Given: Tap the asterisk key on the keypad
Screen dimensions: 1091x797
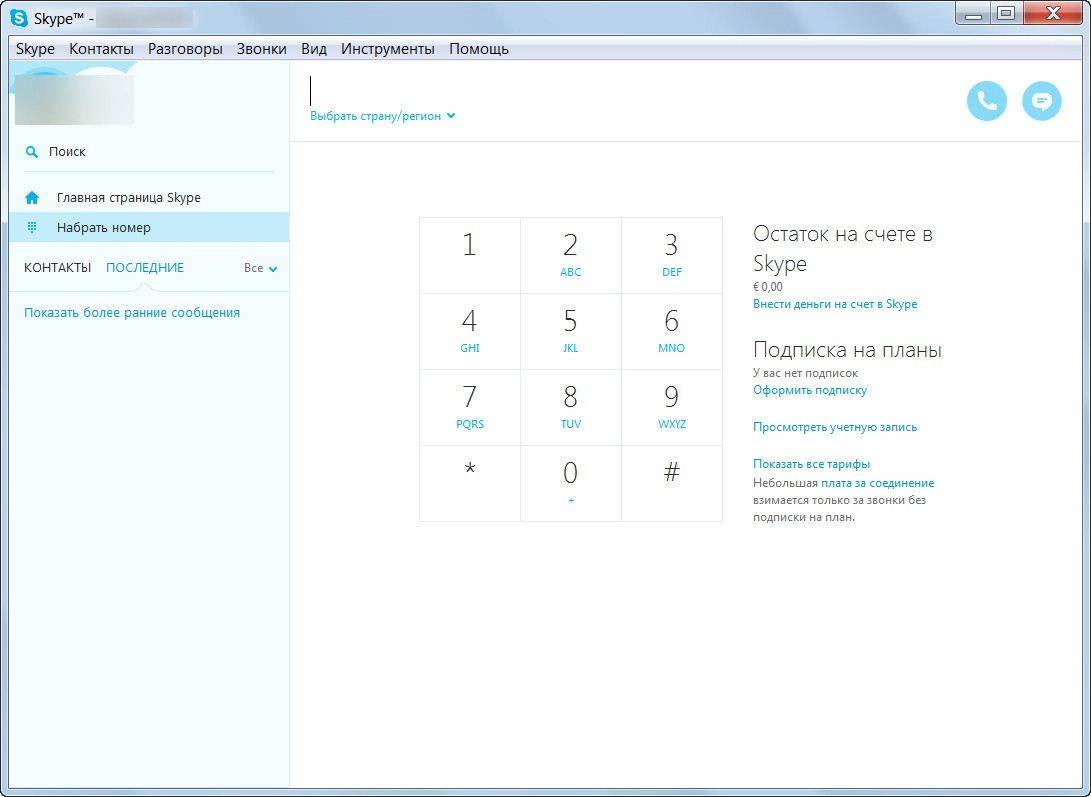Looking at the screenshot, I should pyautogui.click(x=470, y=483).
